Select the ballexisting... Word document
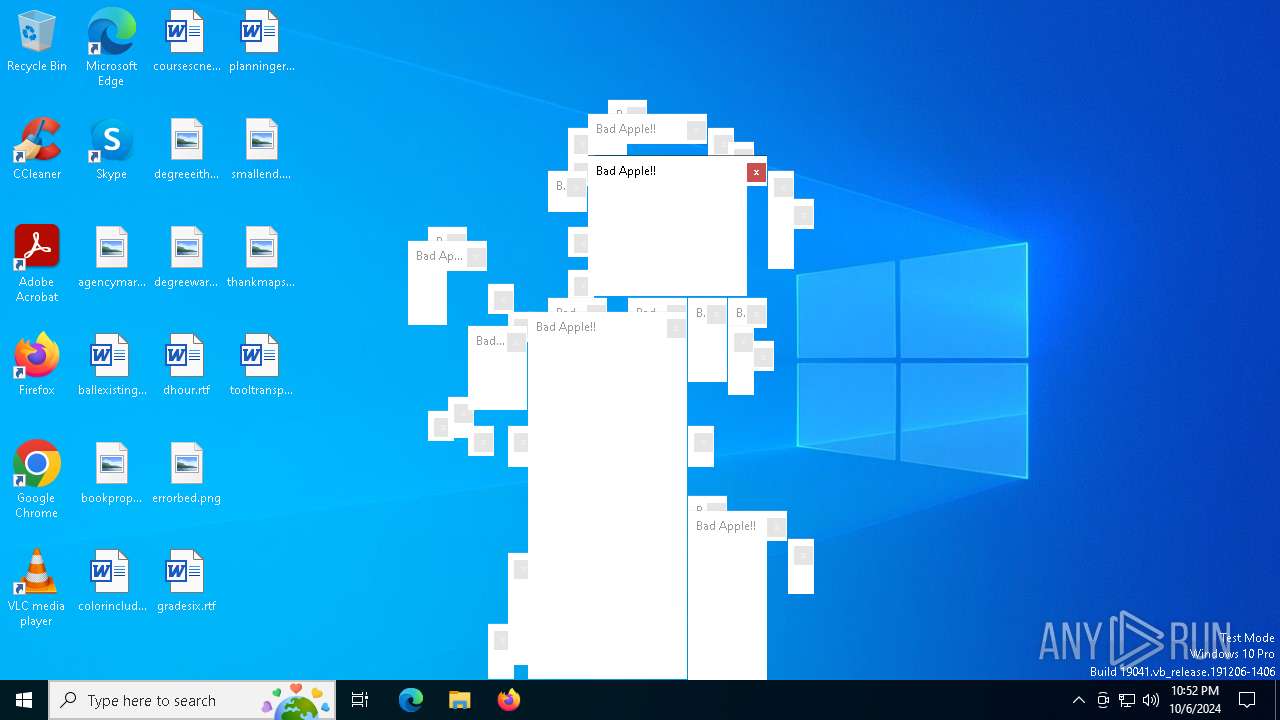 point(111,365)
